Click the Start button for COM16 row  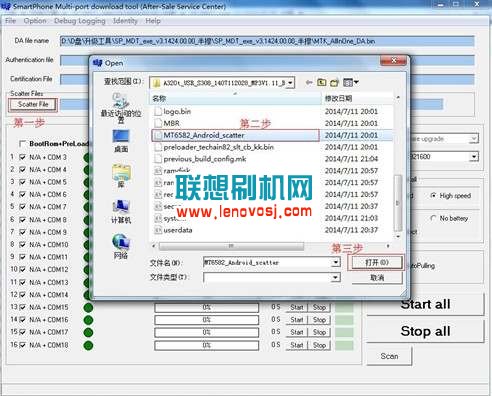[x=296, y=320]
